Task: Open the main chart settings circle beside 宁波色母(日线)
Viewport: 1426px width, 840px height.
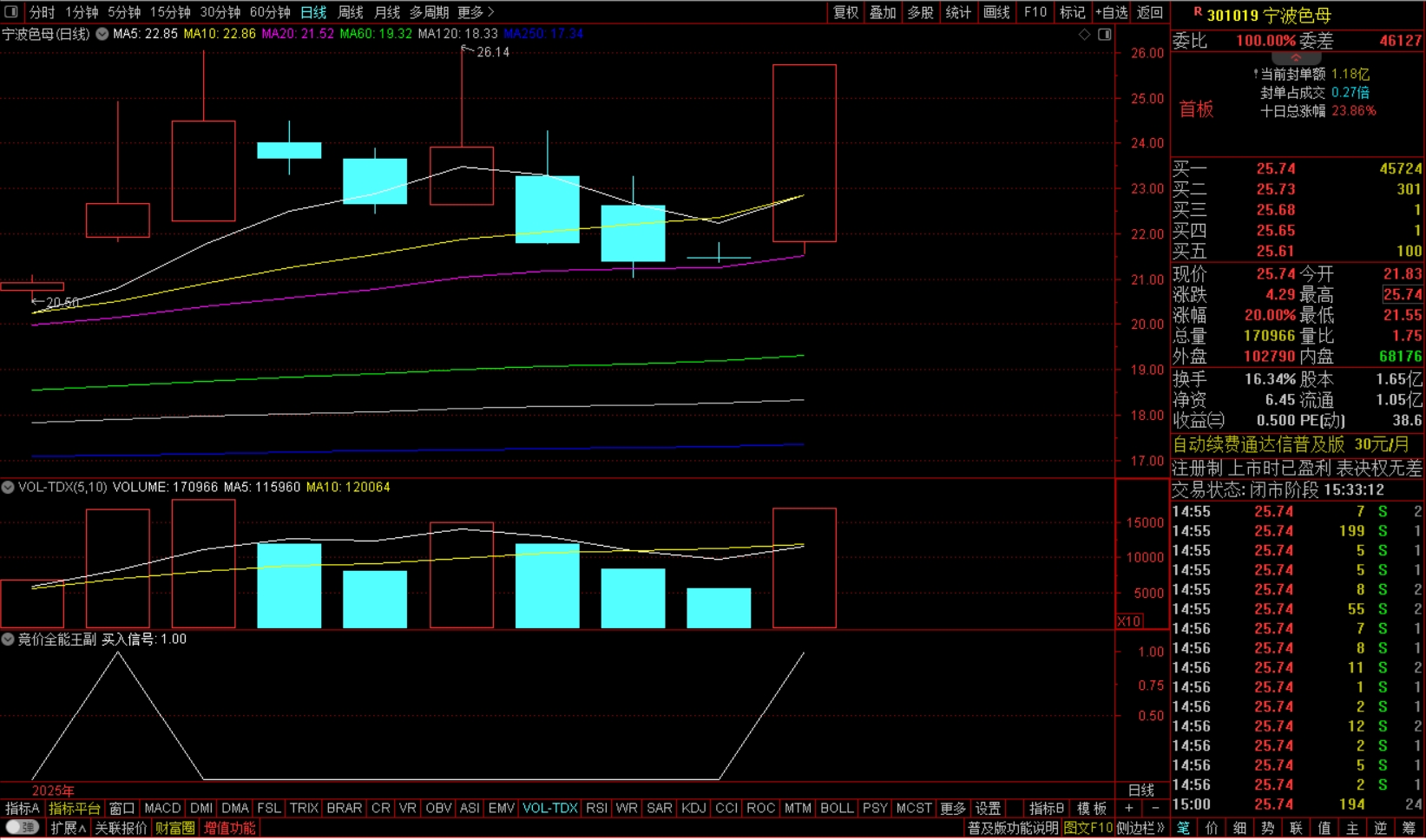Action: (x=102, y=34)
